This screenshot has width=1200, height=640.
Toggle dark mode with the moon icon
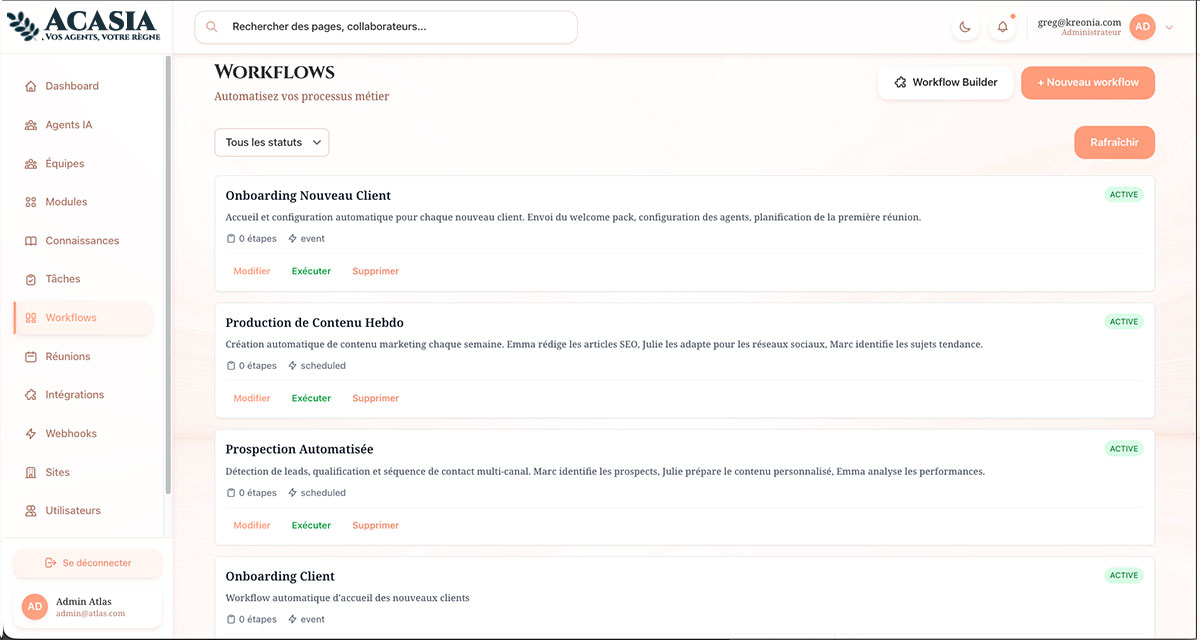(x=965, y=28)
